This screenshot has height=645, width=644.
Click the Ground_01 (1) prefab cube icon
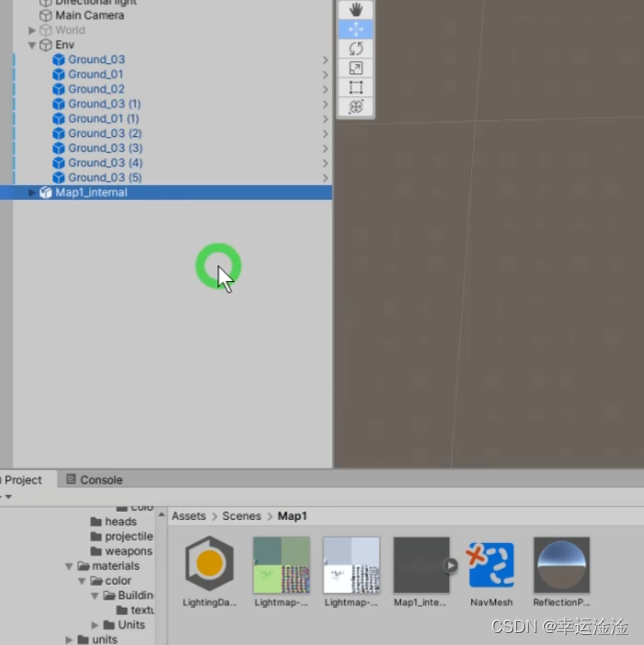[x=58, y=119]
